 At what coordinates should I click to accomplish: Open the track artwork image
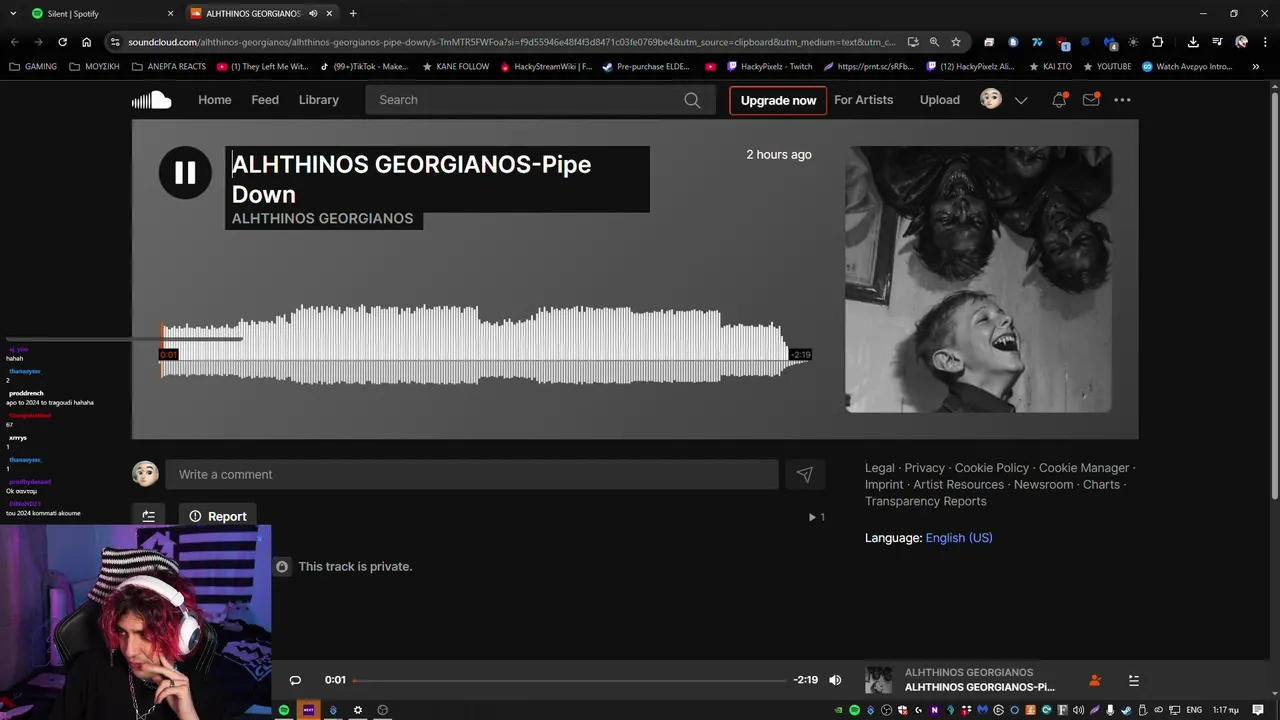tap(978, 279)
